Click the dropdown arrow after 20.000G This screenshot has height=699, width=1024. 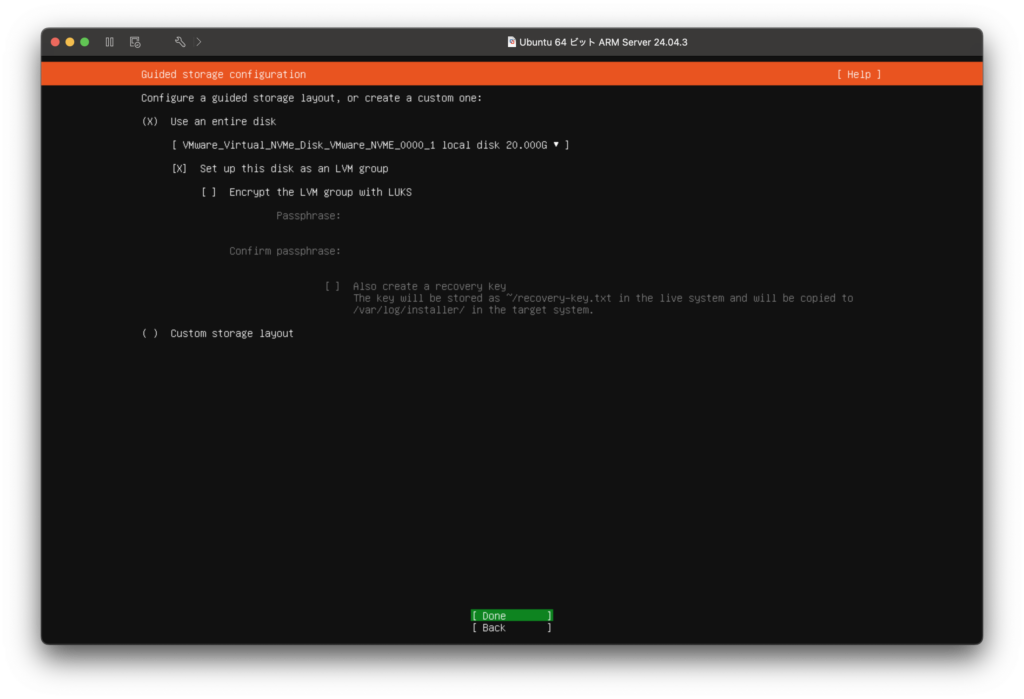coord(556,145)
